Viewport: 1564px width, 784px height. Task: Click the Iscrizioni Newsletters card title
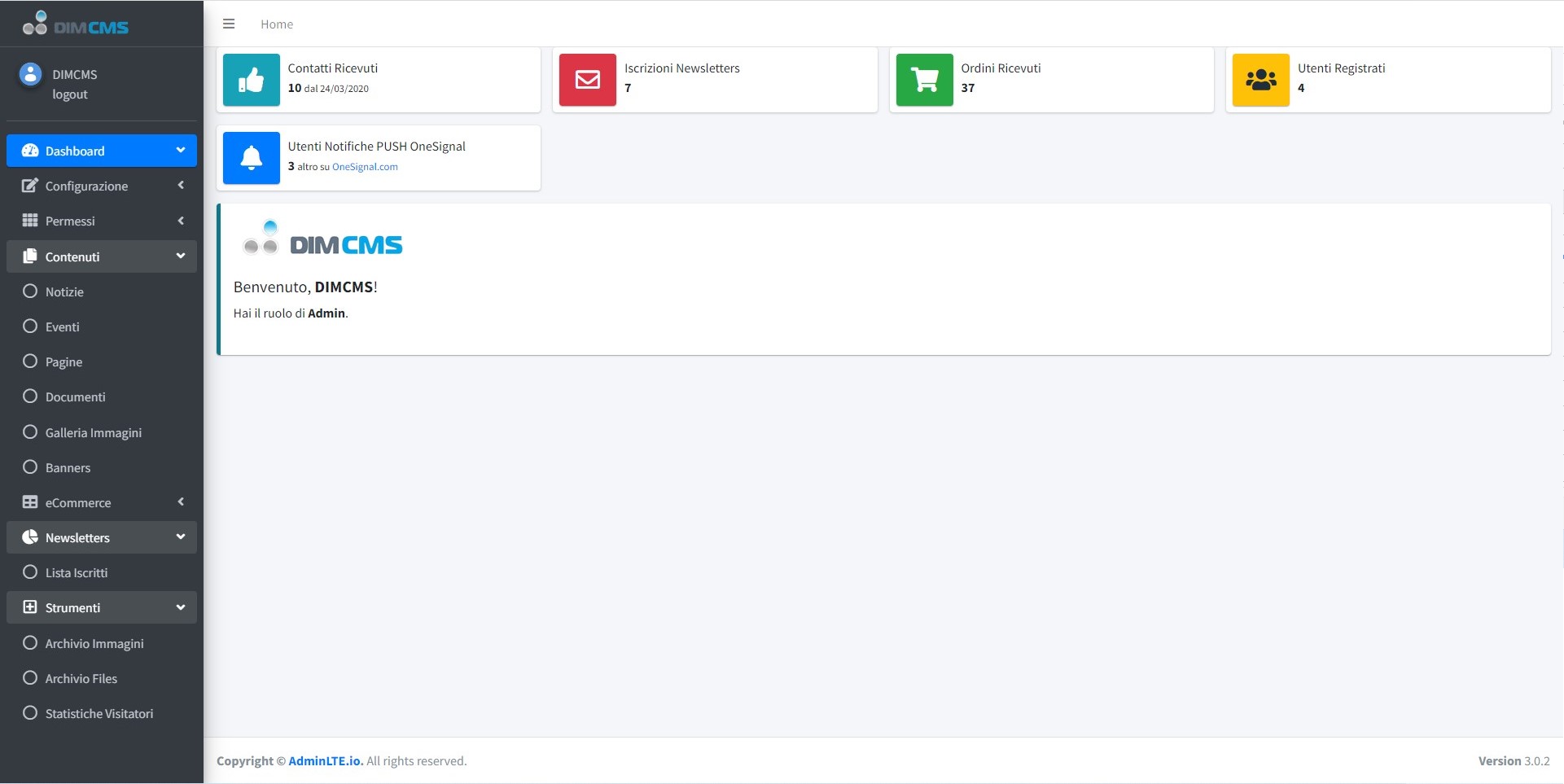coord(682,68)
